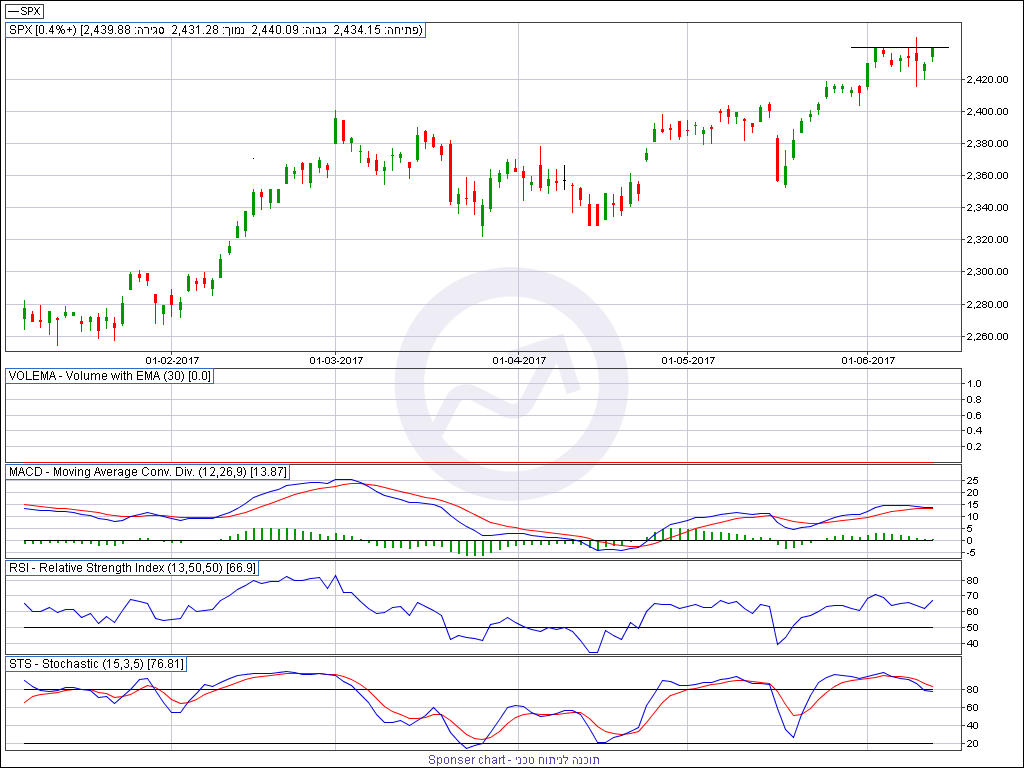Click the MACD axis value 25
The width and height of the screenshot is (1024, 768).
click(972, 480)
